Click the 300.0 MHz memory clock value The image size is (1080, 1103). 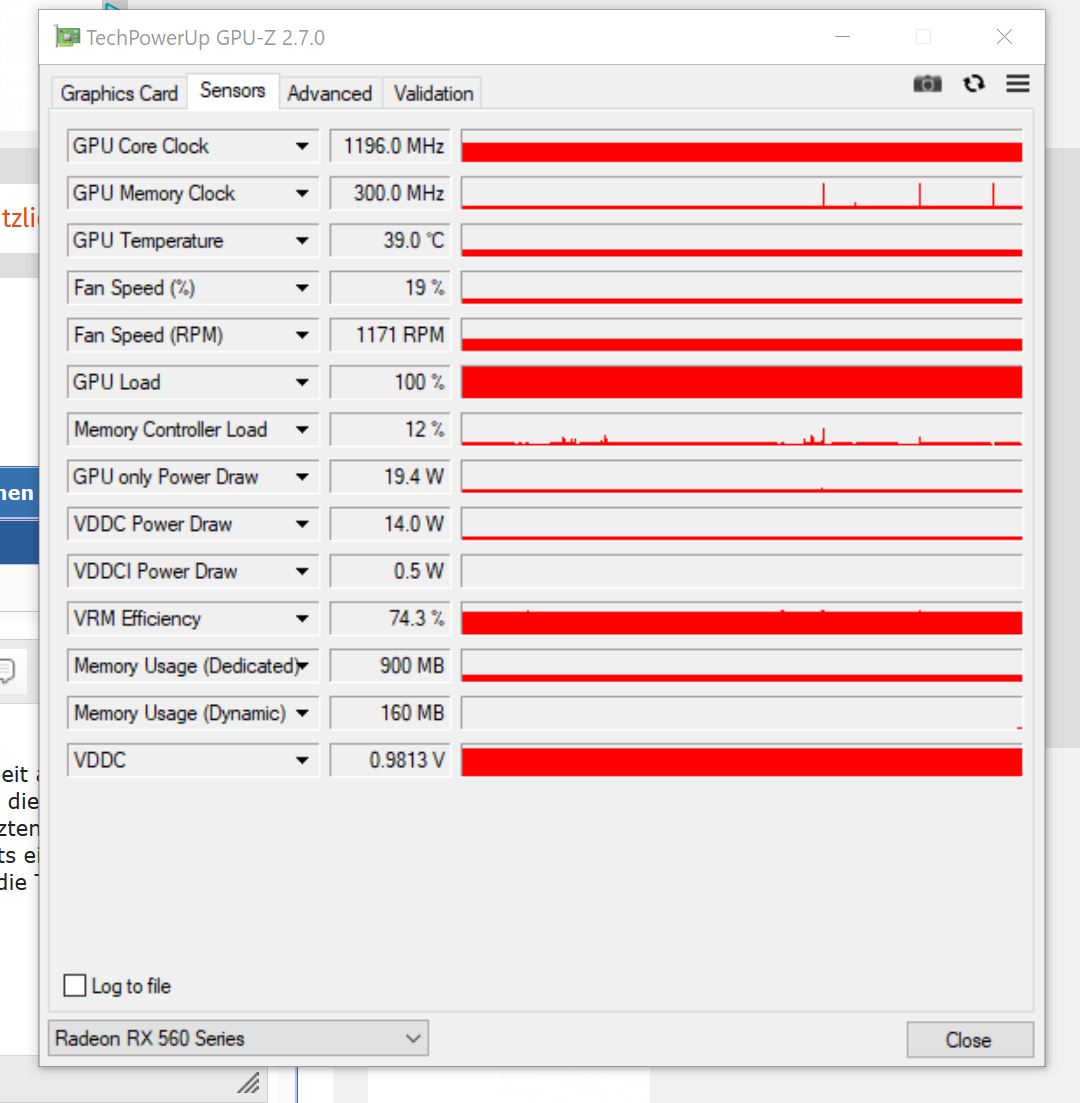[390, 193]
